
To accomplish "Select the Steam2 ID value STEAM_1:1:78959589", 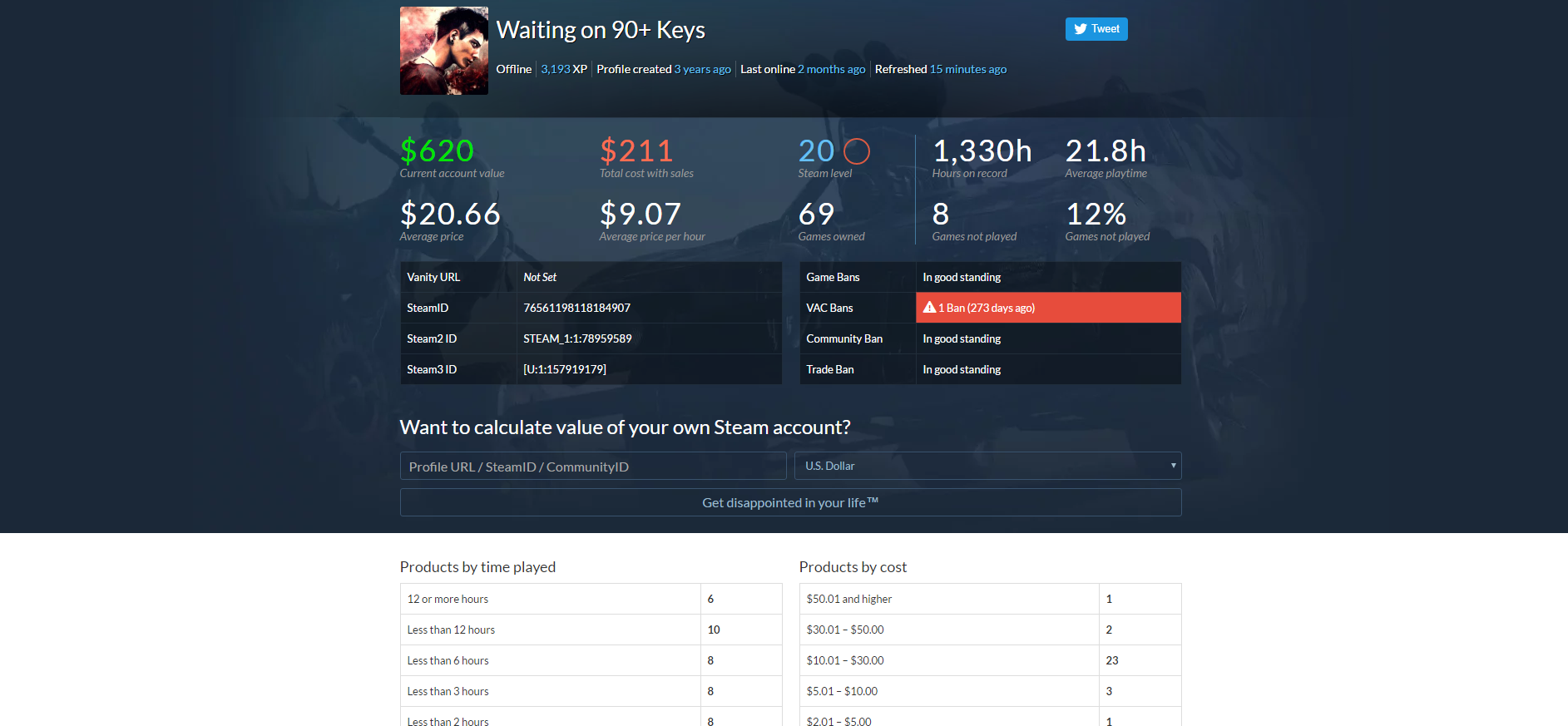I will click(x=577, y=338).
